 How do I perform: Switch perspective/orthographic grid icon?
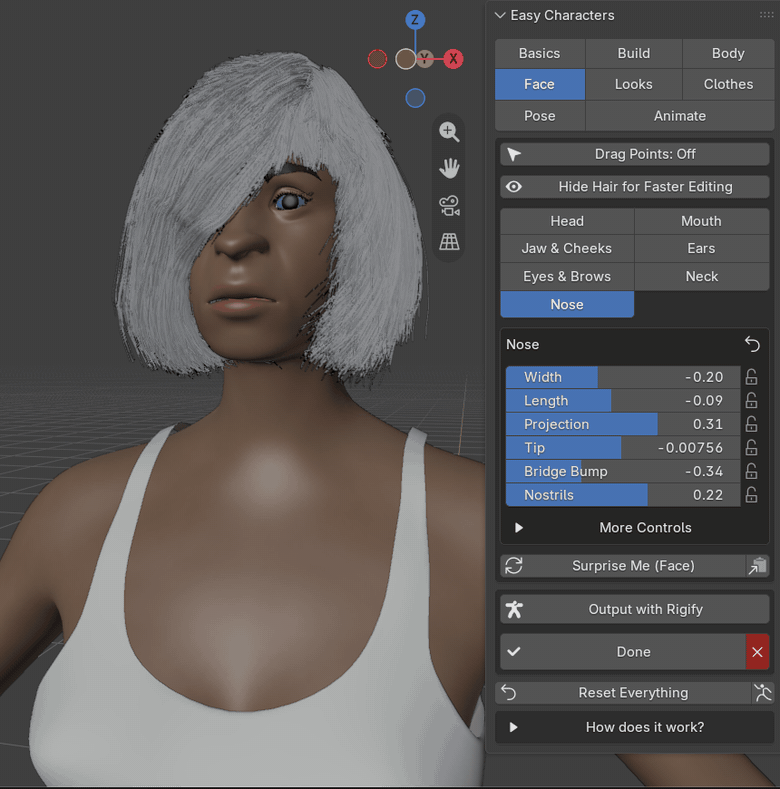449,242
